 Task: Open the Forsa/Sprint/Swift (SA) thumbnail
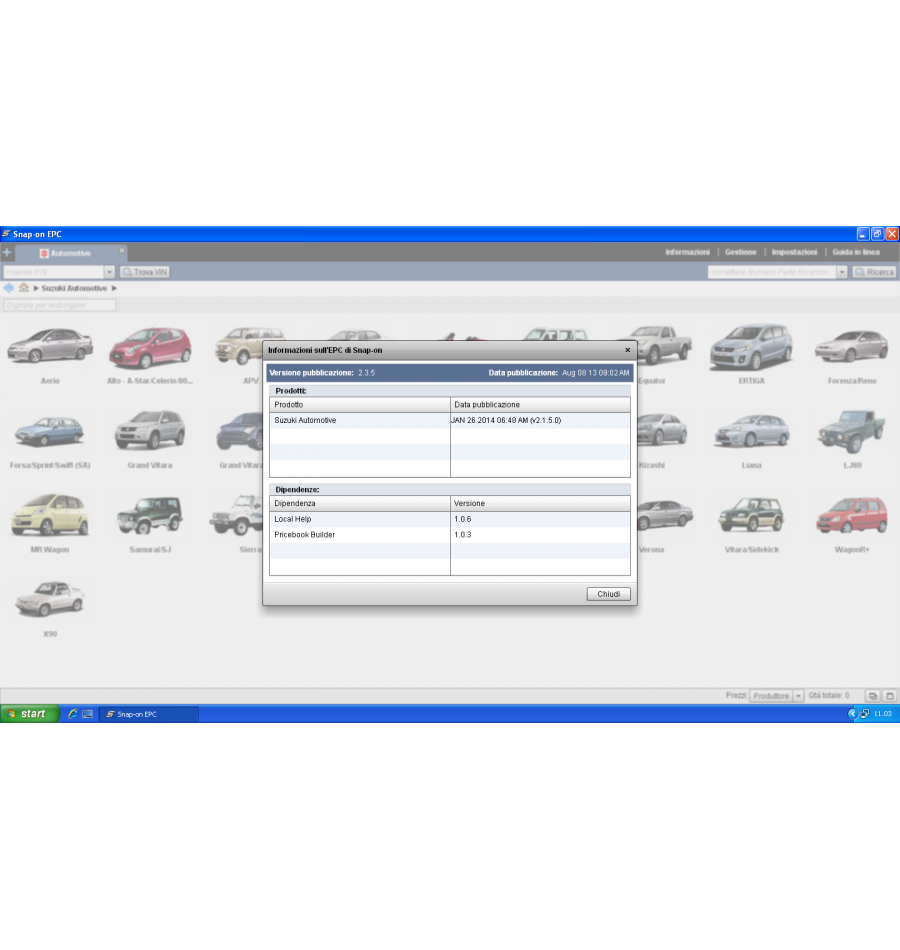pyautogui.click(x=50, y=431)
